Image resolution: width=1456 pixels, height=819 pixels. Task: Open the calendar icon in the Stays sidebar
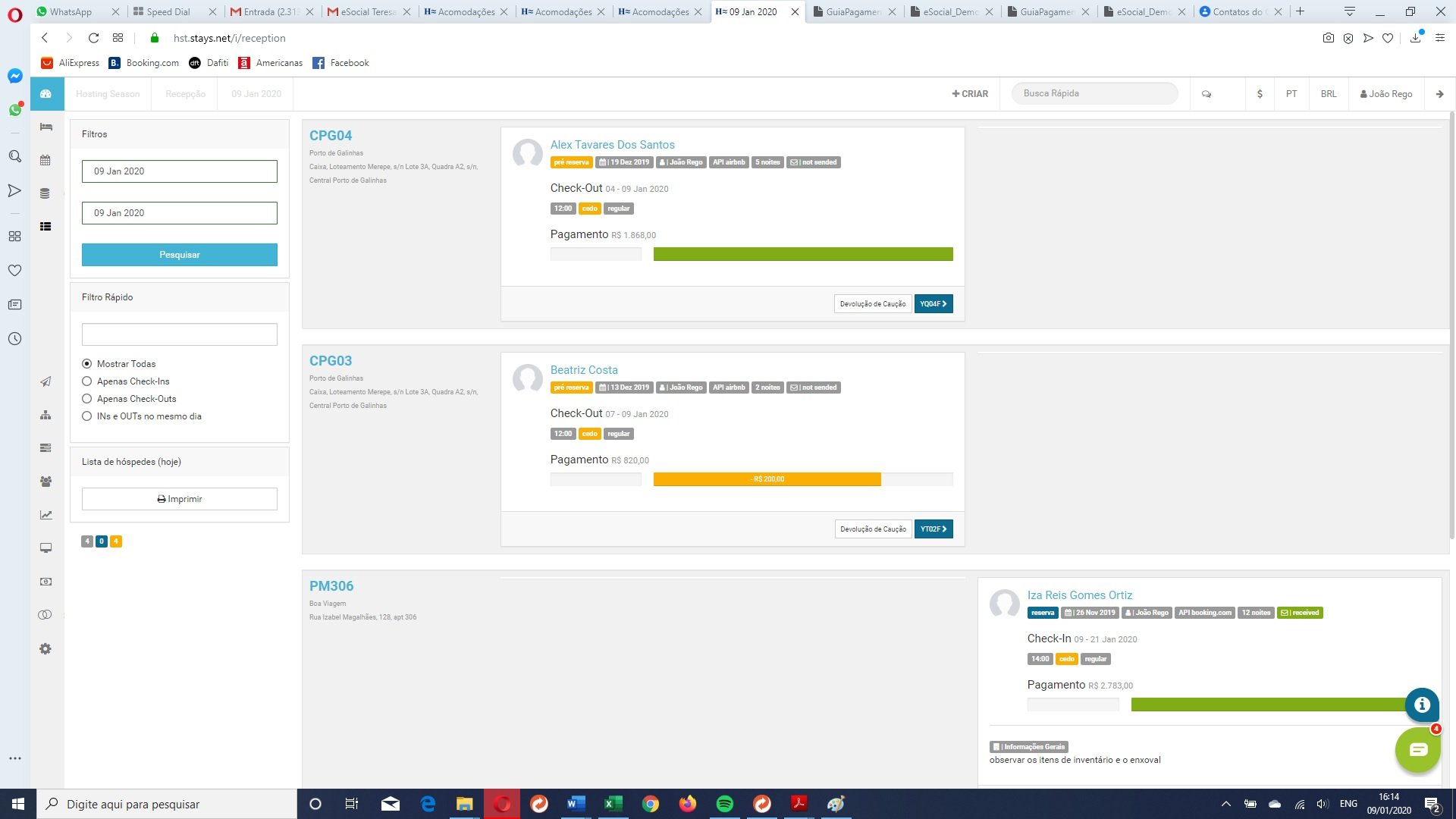(45, 160)
